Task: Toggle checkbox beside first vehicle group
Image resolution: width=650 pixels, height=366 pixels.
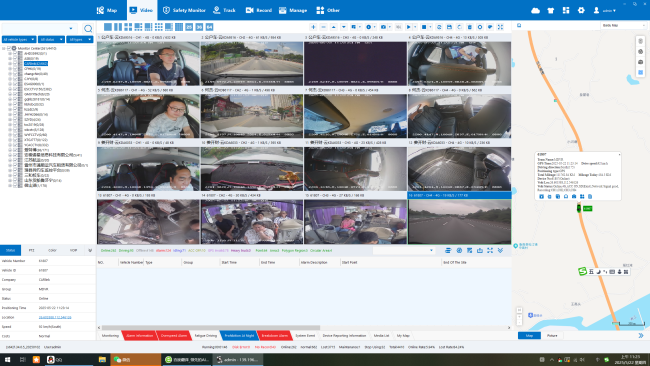Action: click(x=15, y=53)
